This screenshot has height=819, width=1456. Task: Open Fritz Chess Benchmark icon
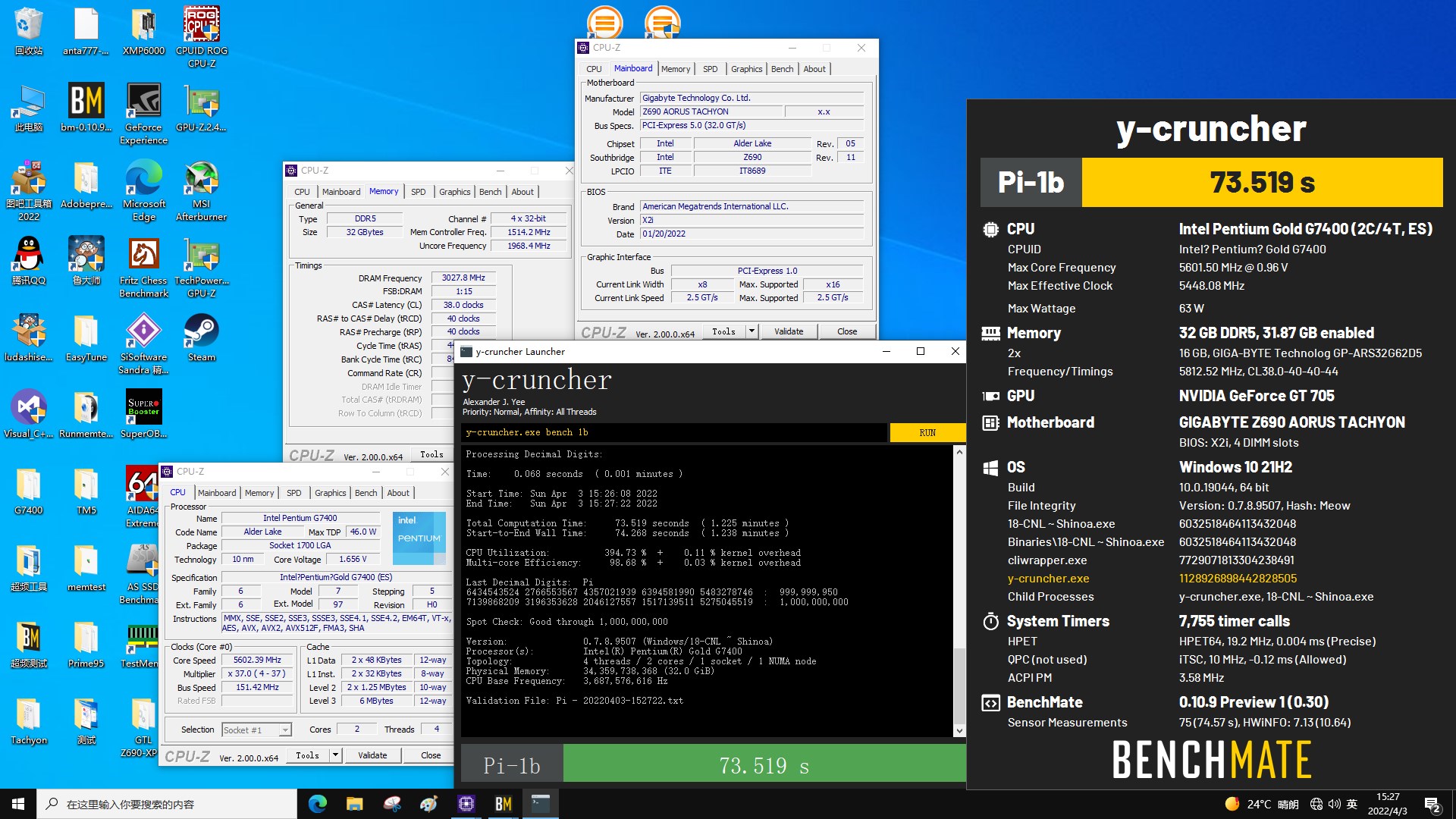[144, 267]
